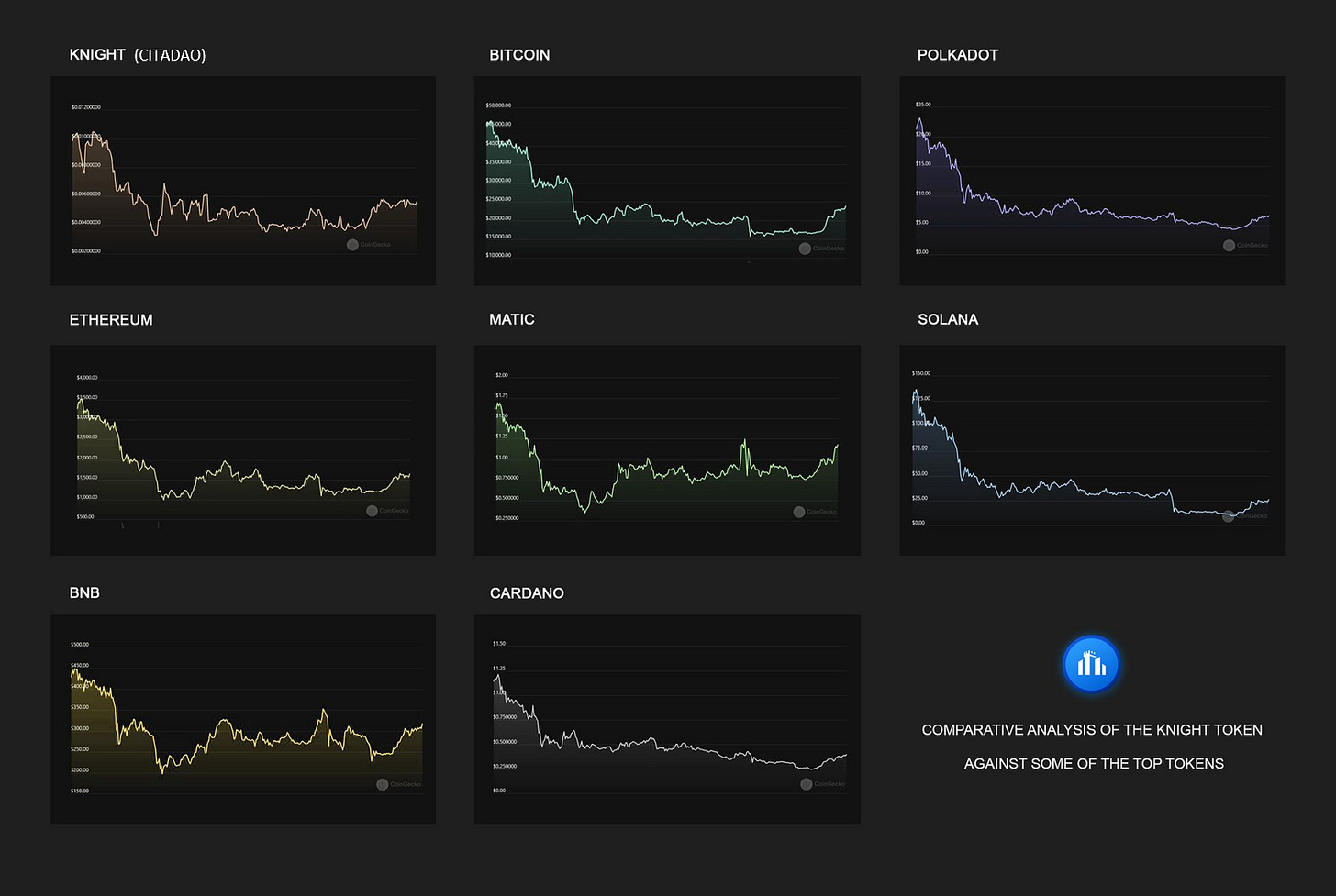Click the CARDANO heading
Viewport: 1336px width, 896px height.
click(527, 593)
